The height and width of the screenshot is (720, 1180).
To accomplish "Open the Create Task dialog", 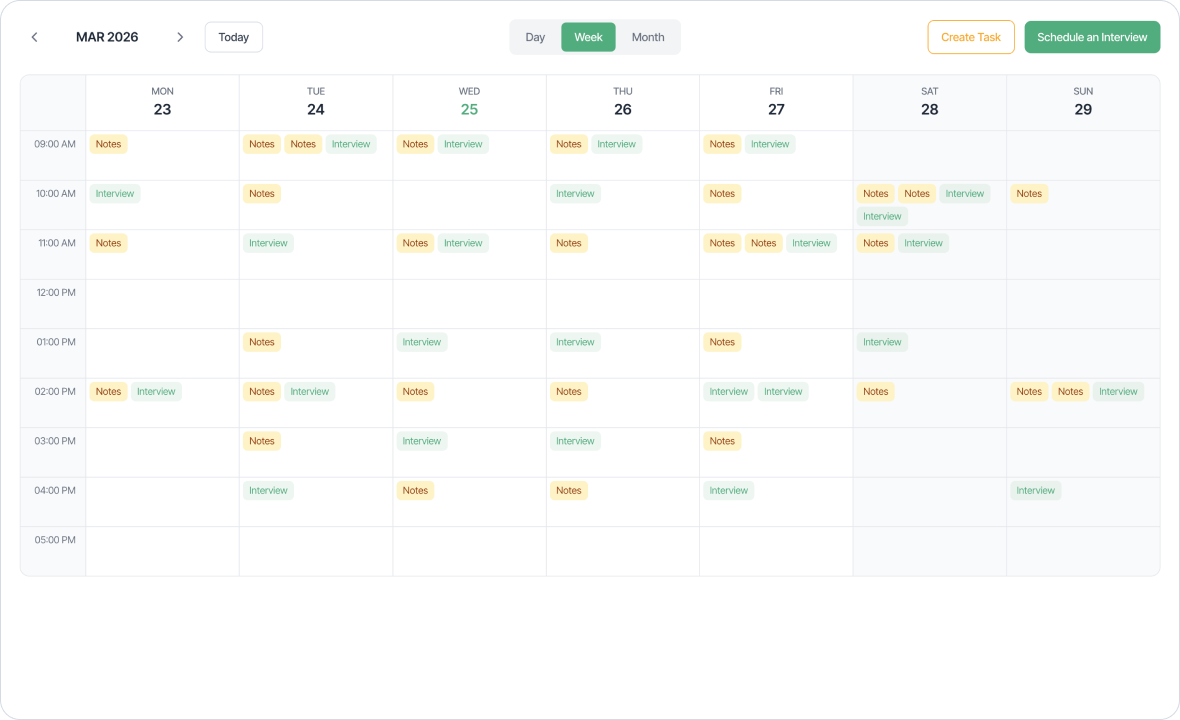I will [970, 36].
